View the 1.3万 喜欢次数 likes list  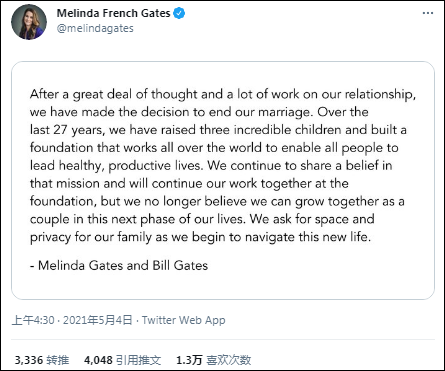coord(213,360)
